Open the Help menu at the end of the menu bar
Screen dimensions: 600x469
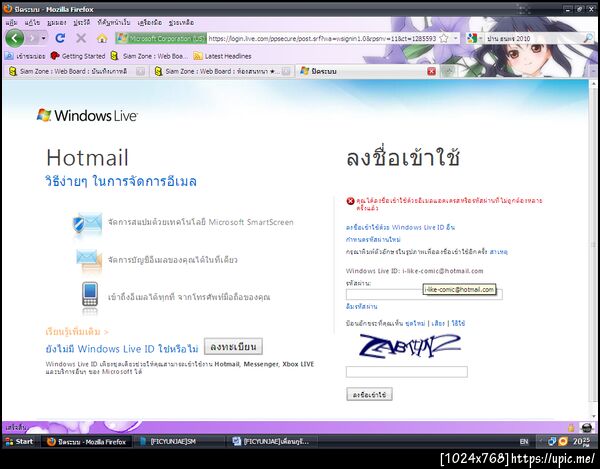pos(181,23)
